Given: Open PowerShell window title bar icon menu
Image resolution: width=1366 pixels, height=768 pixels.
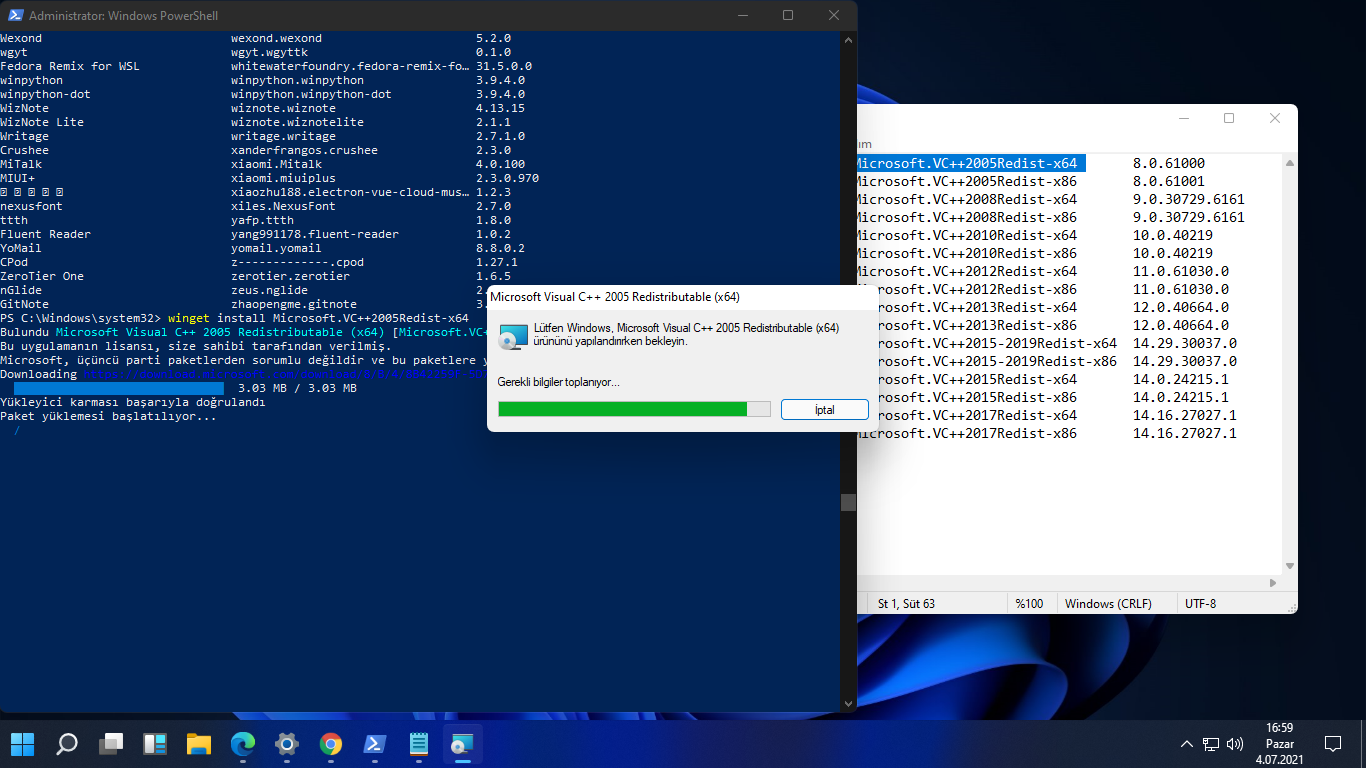Looking at the screenshot, I should pyautogui.click(x=16, y=16).
